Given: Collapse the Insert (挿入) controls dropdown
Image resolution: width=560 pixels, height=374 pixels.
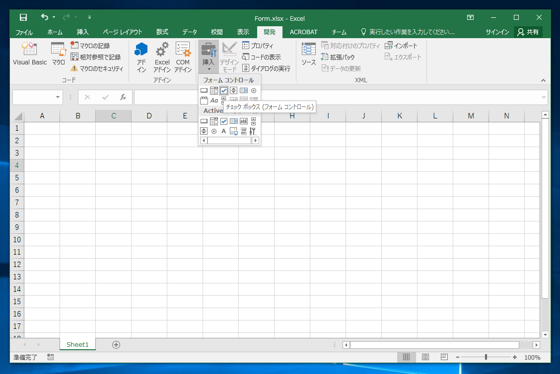Looking at the screenshot, I should click(209, 56).
